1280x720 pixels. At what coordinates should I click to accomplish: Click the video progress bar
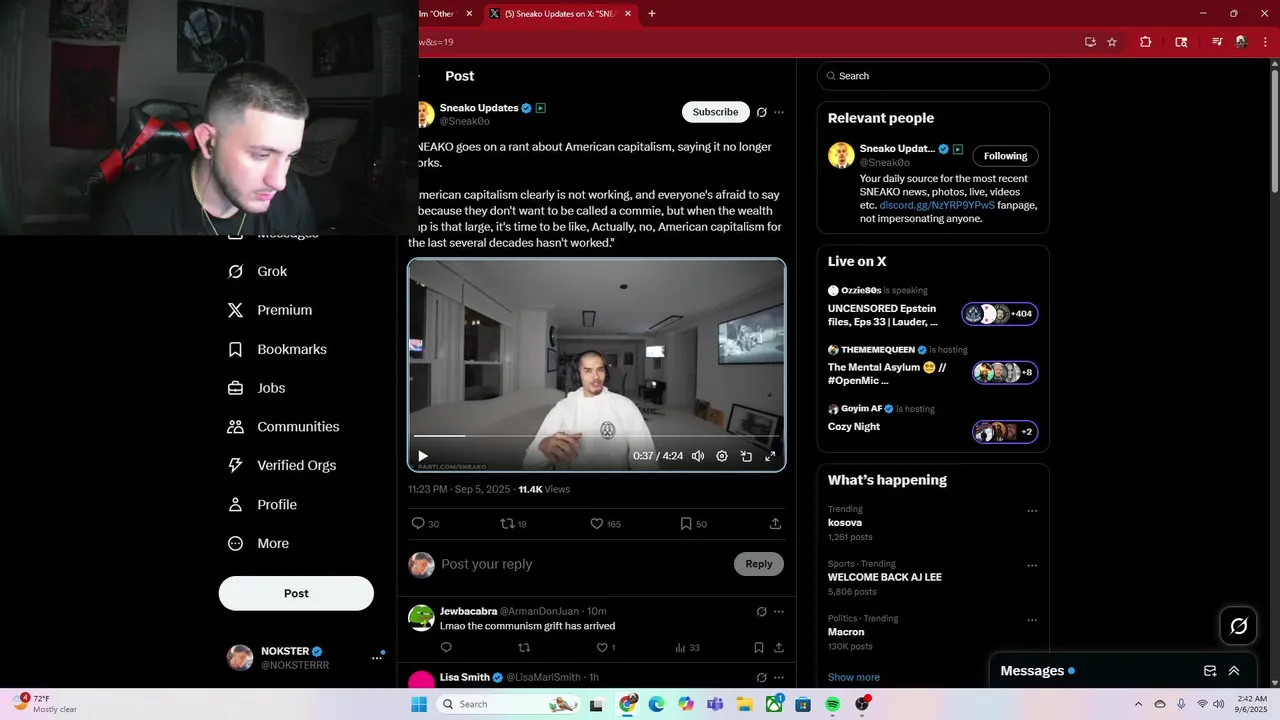click(x=596, y=436)
